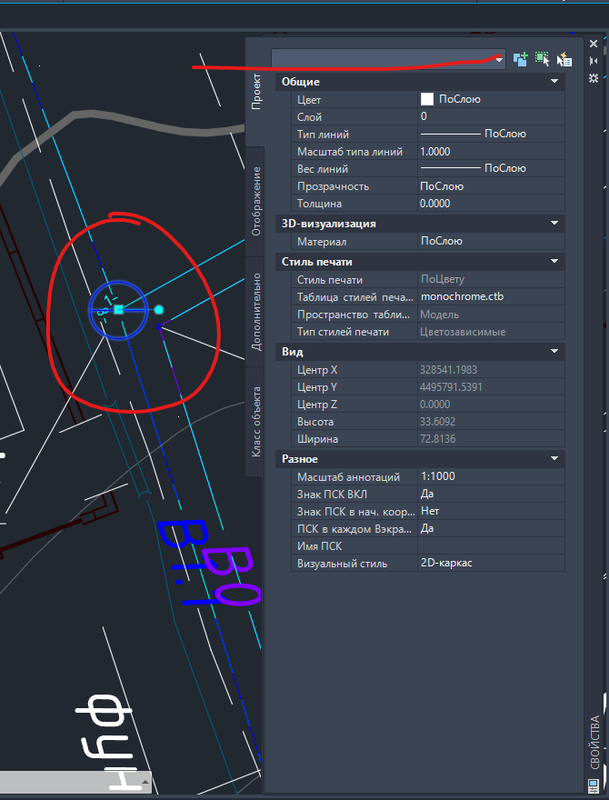The width and height of the screenshot is (609, 800).
Task: Select the round cyan grip right of the circle
Action: coord(159,309)
